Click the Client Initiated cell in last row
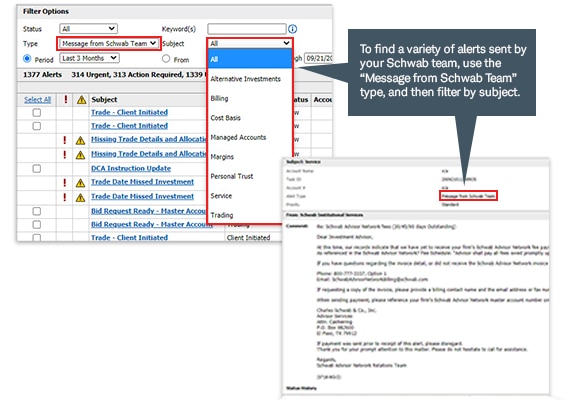The width and height of the screenshot is (568, 400). (248, 238)
